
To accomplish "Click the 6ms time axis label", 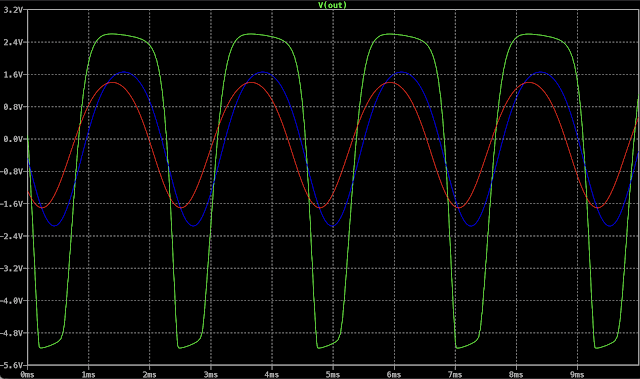I will 394,375.
